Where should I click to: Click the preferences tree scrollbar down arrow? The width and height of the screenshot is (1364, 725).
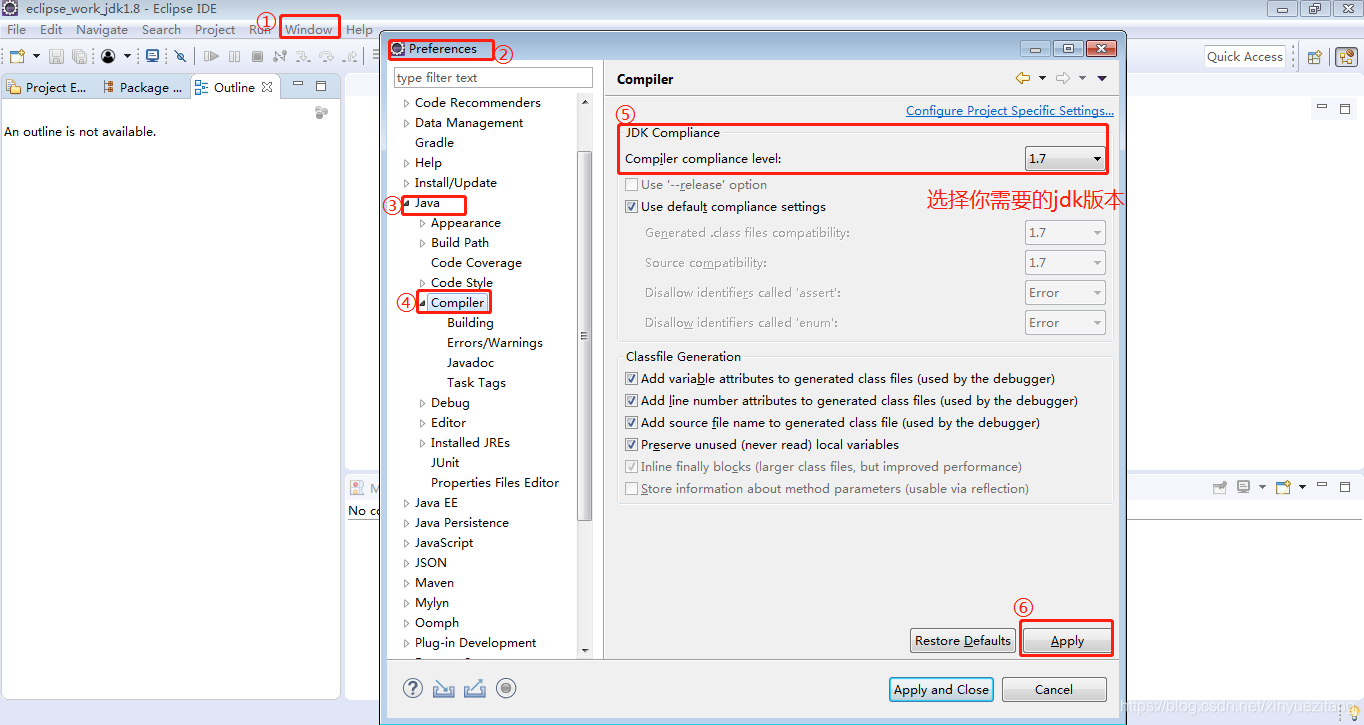pyautogui.click(x=585, y=650)
